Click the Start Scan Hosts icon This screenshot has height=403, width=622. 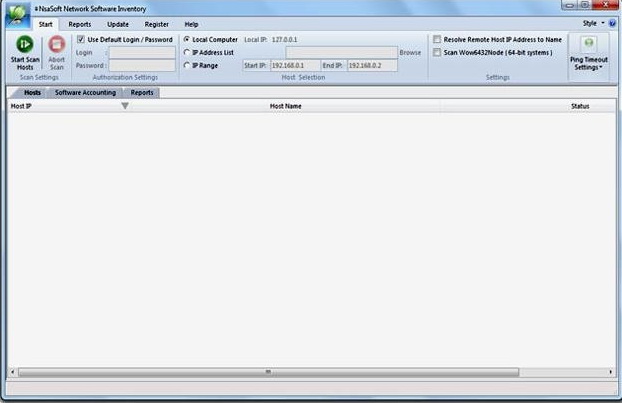pyautogui.click(x=25, y=44)
